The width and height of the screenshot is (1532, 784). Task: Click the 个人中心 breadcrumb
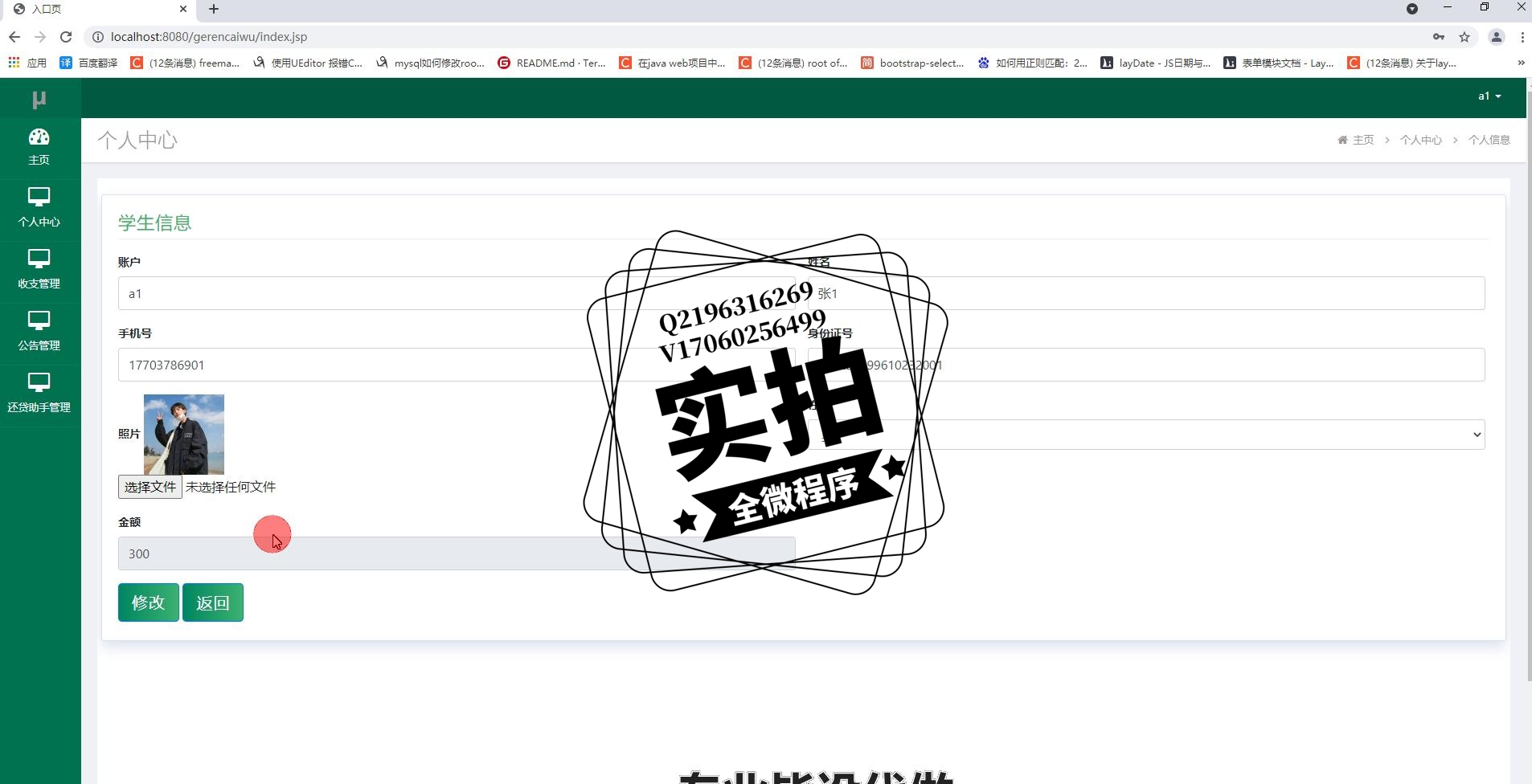(x=1421, y=140)
